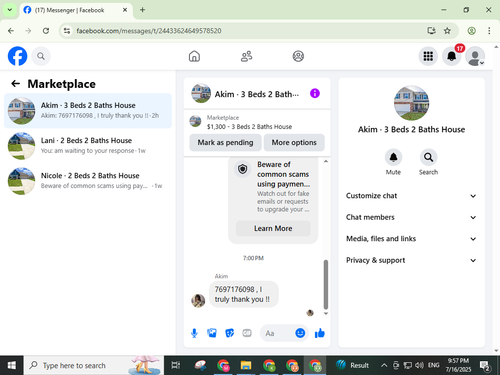
Task: Open the taskbar clock showing 9:57 PM
Action: (458, 365)
